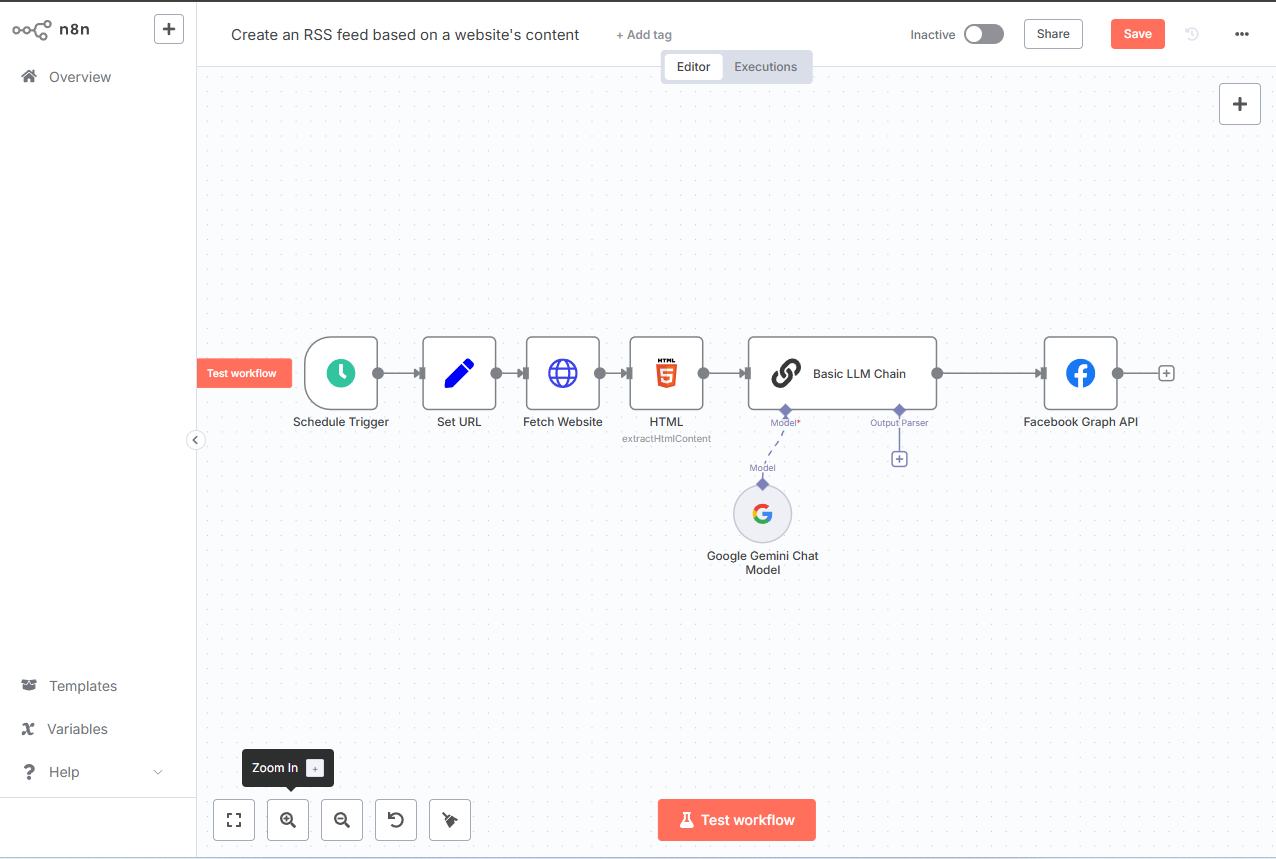Select the Schedule Trigger node
The image size is (1276, 859).
pos(341,373)
